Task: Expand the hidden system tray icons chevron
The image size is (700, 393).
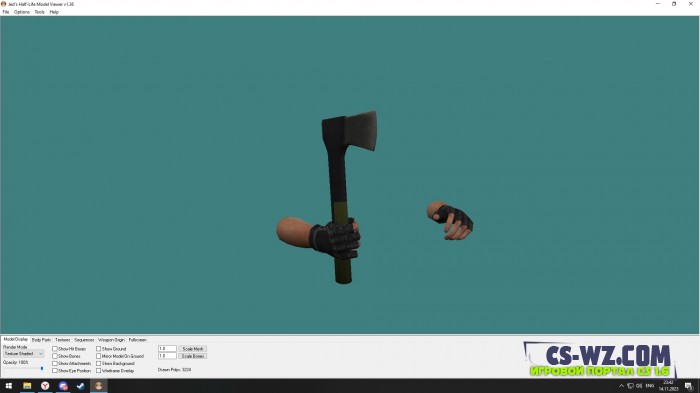Action: [621, 386]
